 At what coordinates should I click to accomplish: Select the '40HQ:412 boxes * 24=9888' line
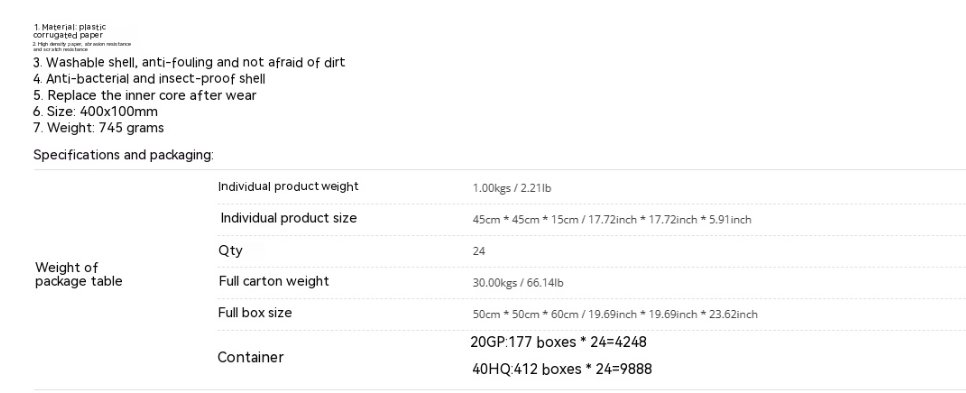pyautogui.click(x=562, y=369)
